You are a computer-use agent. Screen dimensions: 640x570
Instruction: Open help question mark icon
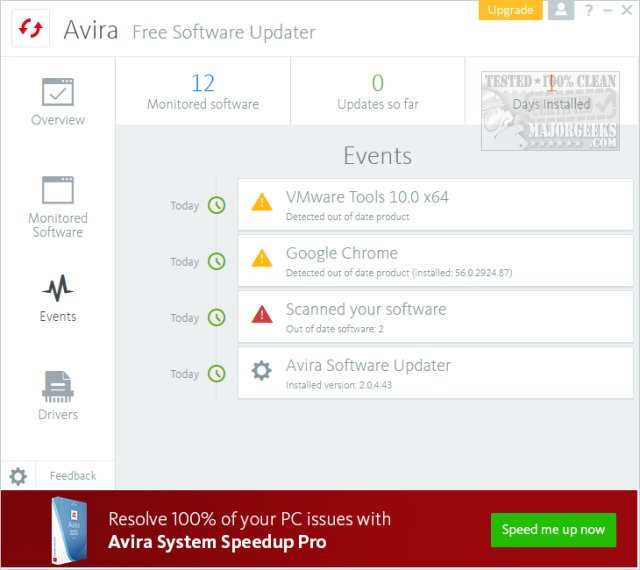point(589,10)
